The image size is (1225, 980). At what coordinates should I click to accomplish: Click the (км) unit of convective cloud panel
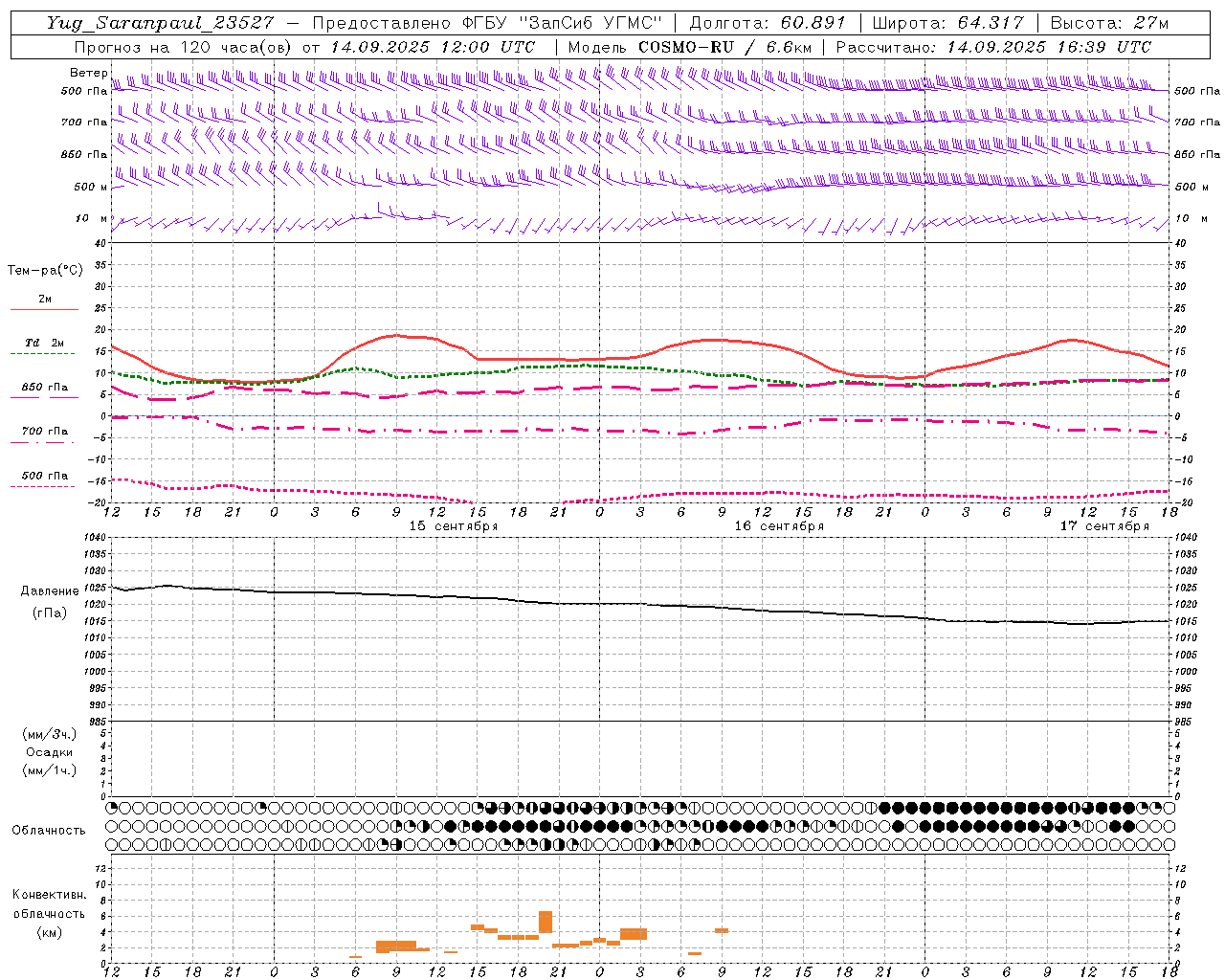(49, 932)
